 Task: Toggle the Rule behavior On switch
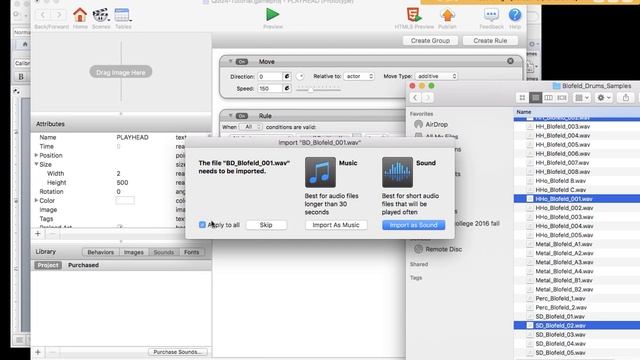(242, 116)
